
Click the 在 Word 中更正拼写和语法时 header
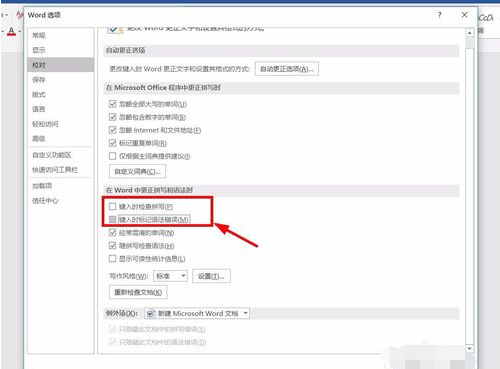click(x=149, y=190)
